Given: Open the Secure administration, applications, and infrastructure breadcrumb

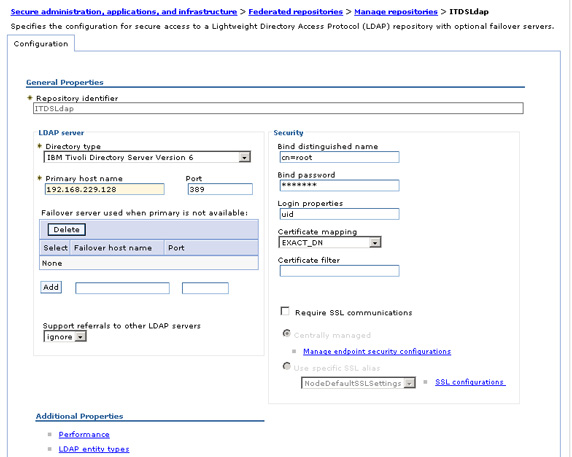Looking at the screenshot, I should [124, 12].
